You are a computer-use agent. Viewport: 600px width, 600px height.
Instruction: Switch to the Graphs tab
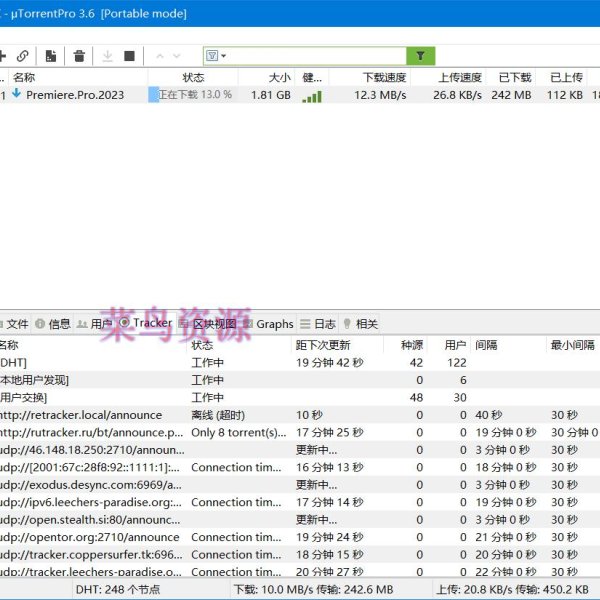click(x=269, y=324)
